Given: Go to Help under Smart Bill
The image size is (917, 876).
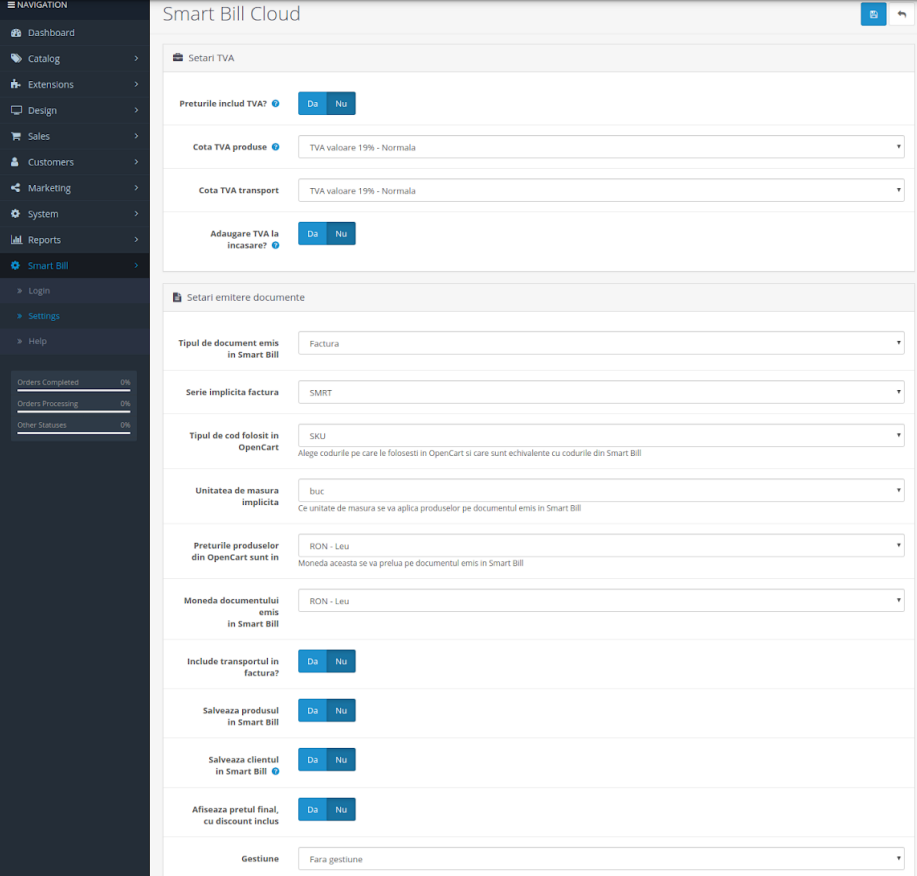Looking at the screenshot, I should coord(37,342).
